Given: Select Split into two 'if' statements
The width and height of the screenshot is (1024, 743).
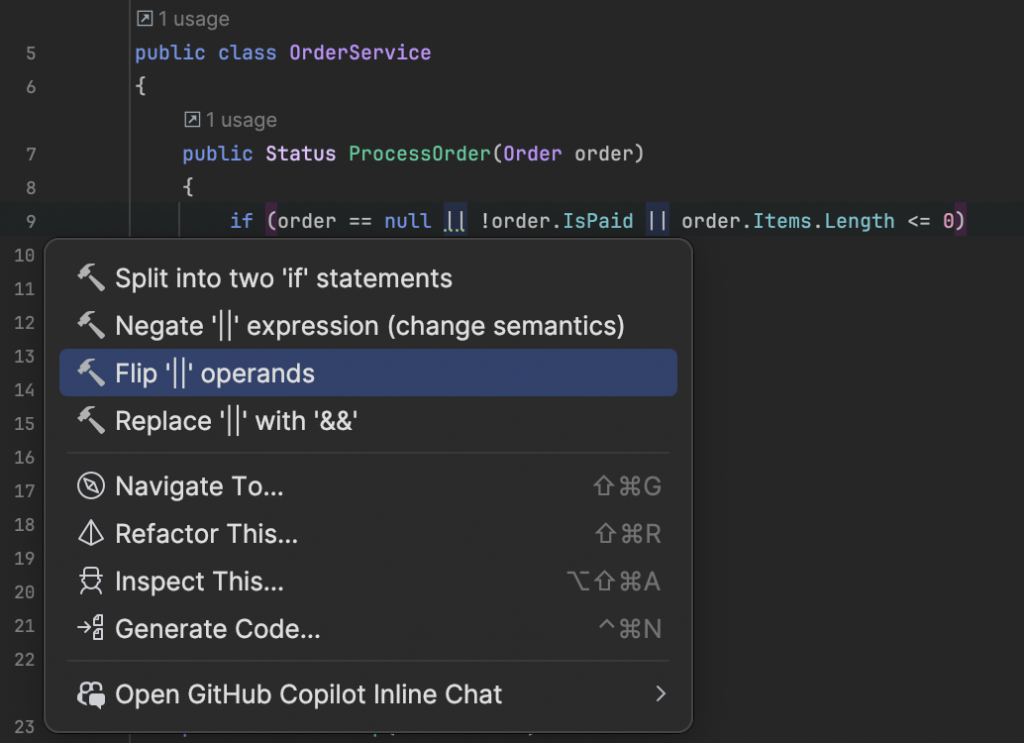Looking at the screenshot, I should coord(283,278).
